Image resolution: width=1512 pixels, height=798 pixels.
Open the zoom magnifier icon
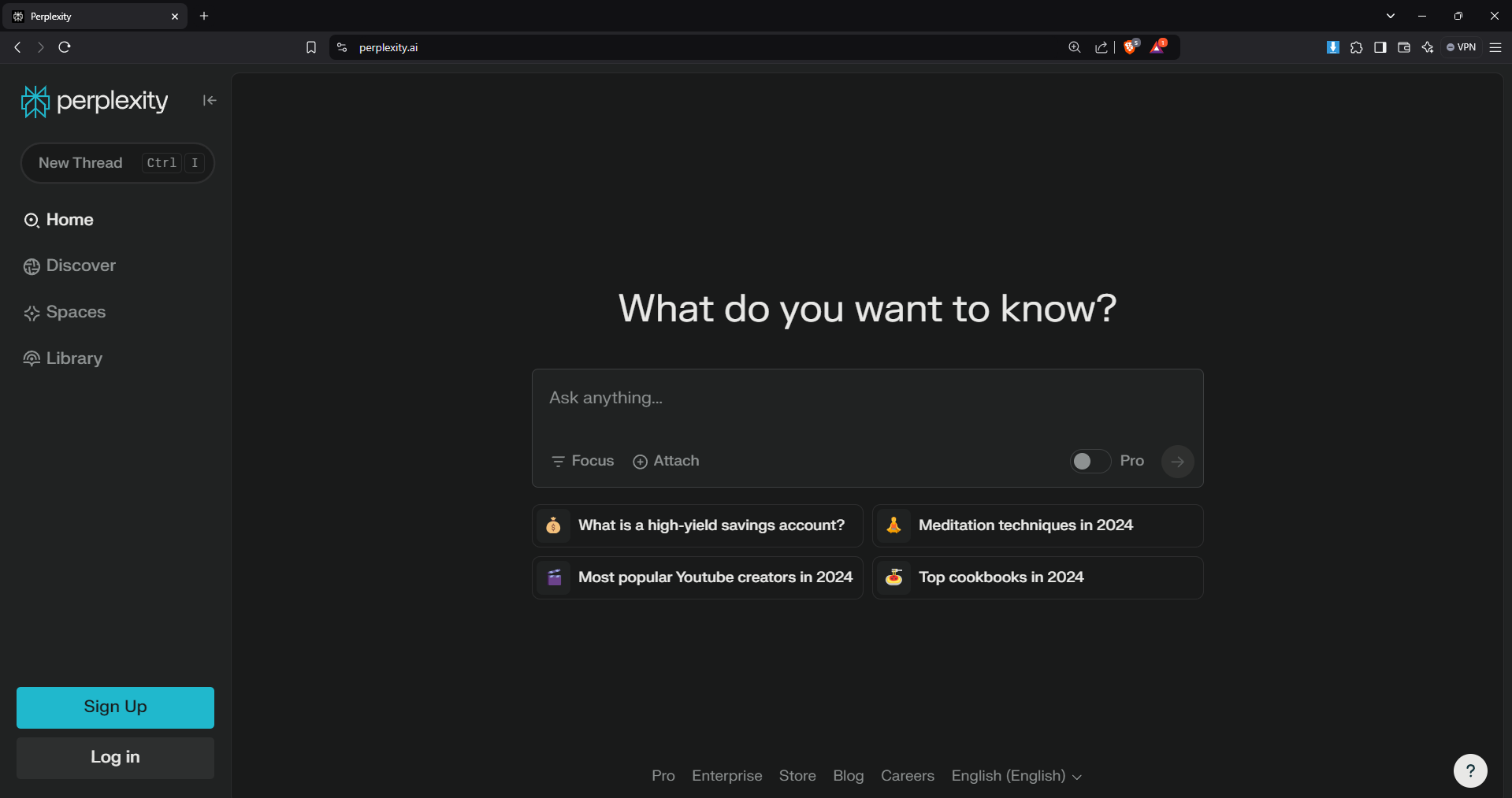1075,47
